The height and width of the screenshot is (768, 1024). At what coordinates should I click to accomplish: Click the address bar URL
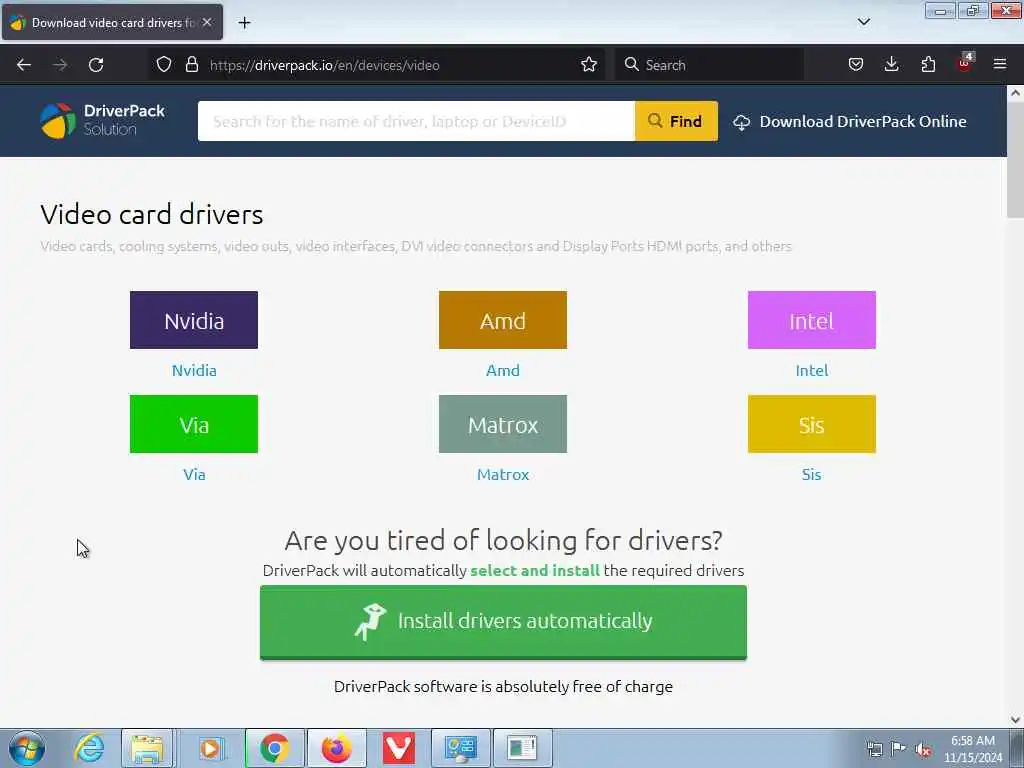pos(325,65)
